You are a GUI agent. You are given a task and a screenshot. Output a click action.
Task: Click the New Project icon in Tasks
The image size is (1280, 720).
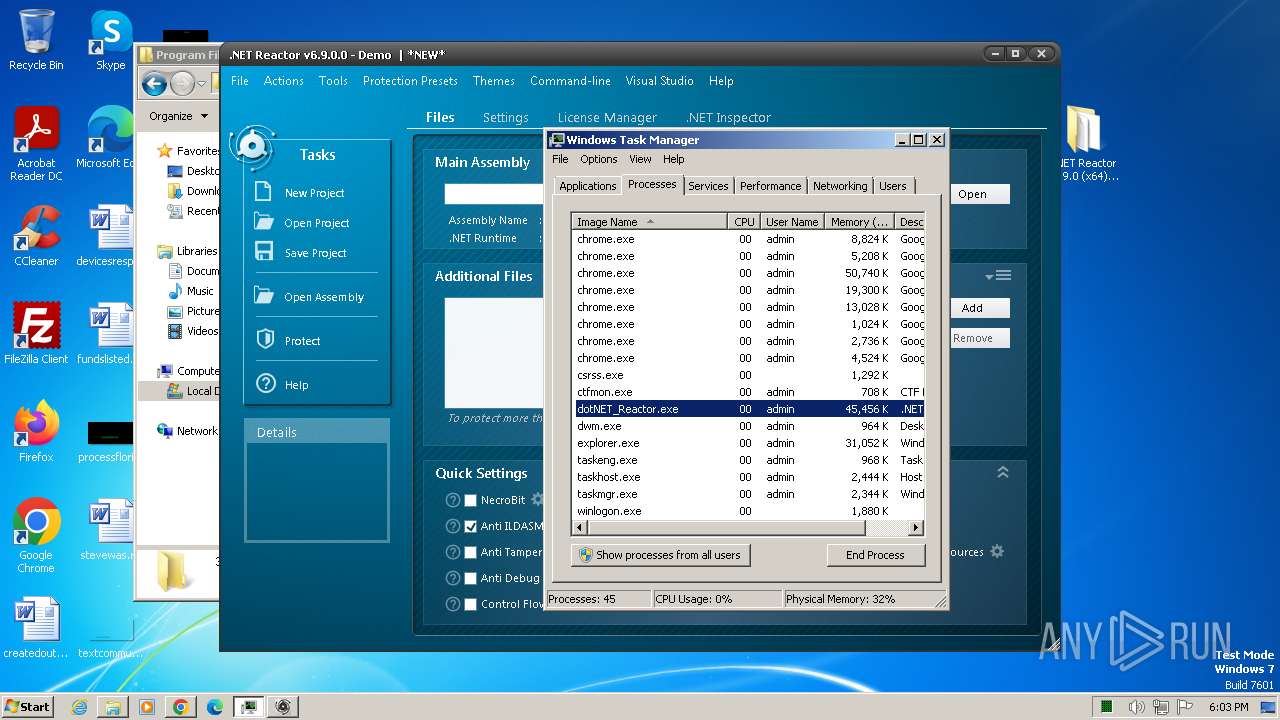[264, 192]
